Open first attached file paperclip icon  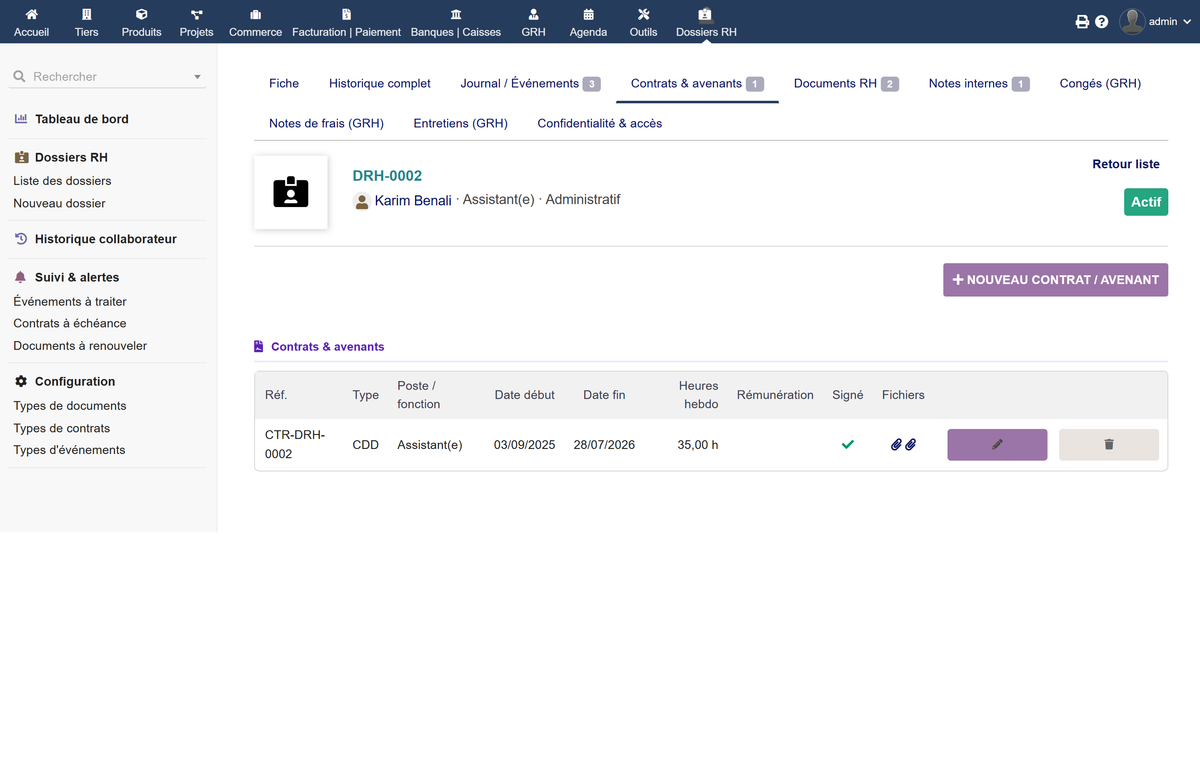[x=897, y=445]
